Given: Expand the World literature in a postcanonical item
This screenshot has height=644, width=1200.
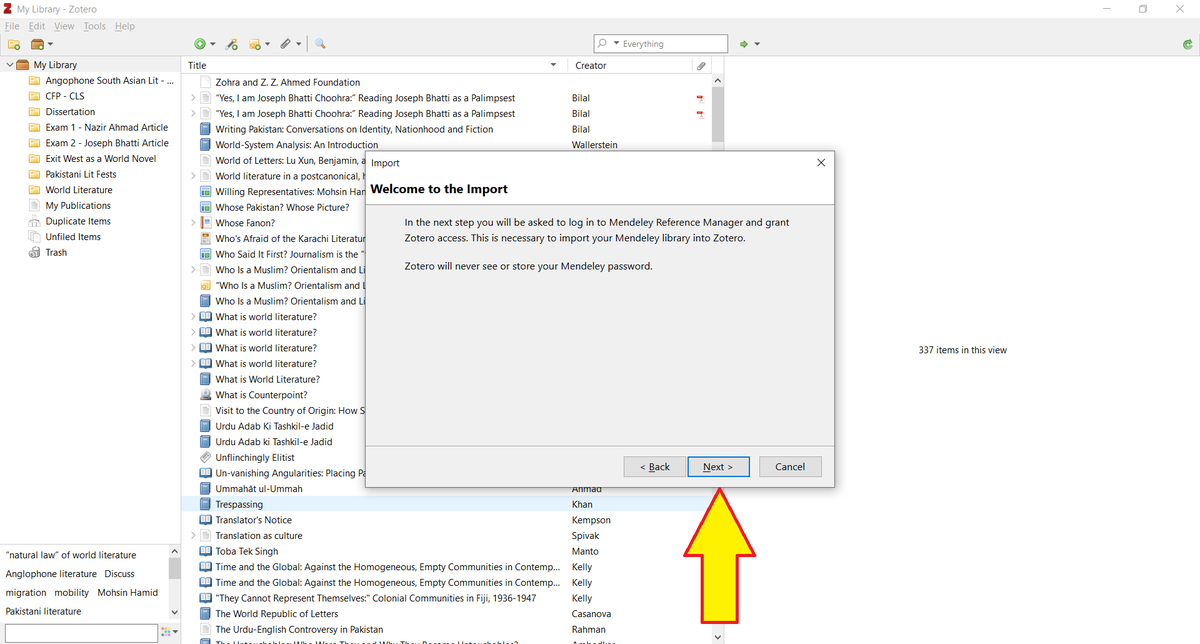Looking at the screenshot, I should click(x=193, y=176).
